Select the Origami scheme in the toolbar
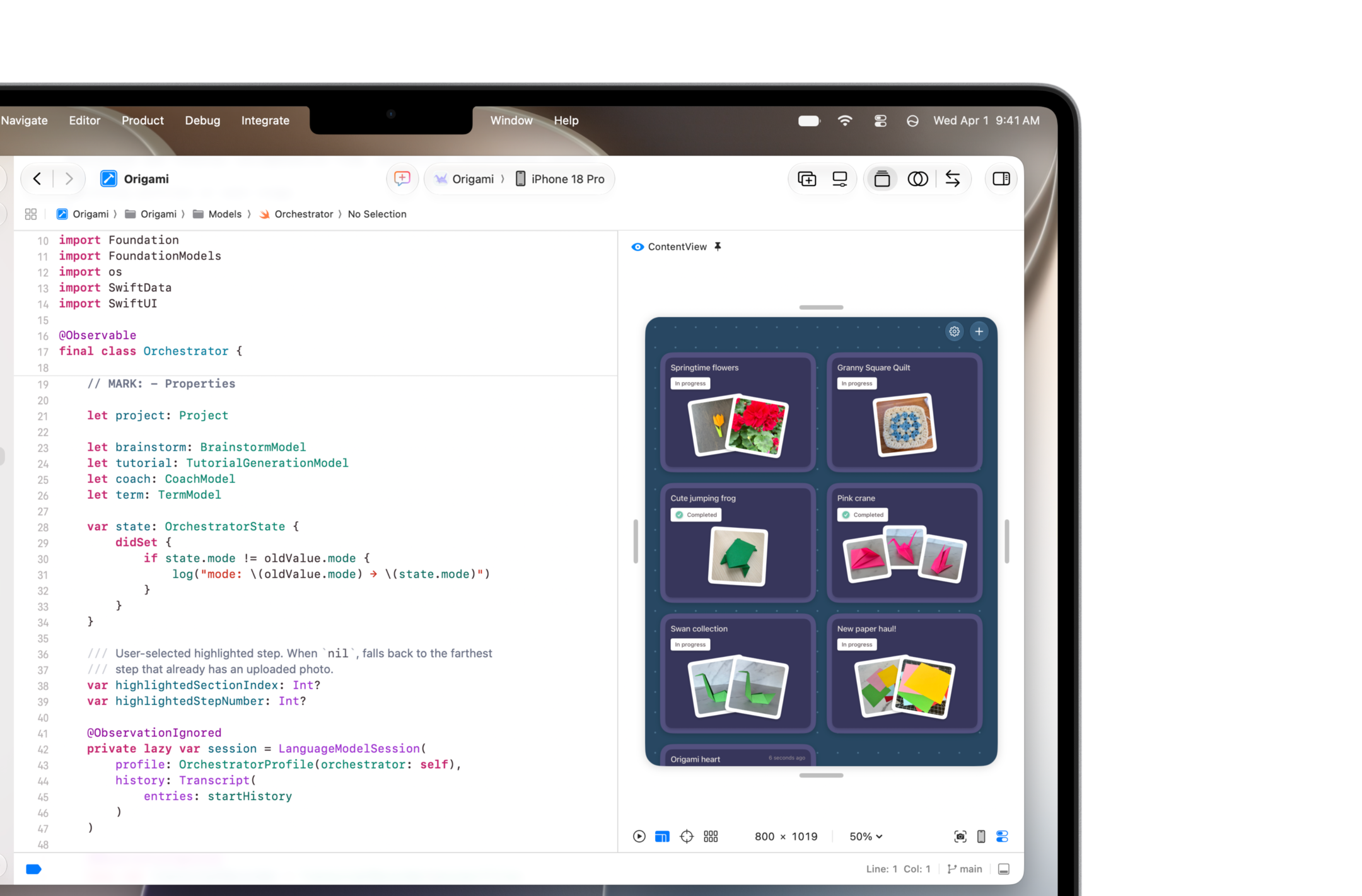 click(x=465, y=179)
